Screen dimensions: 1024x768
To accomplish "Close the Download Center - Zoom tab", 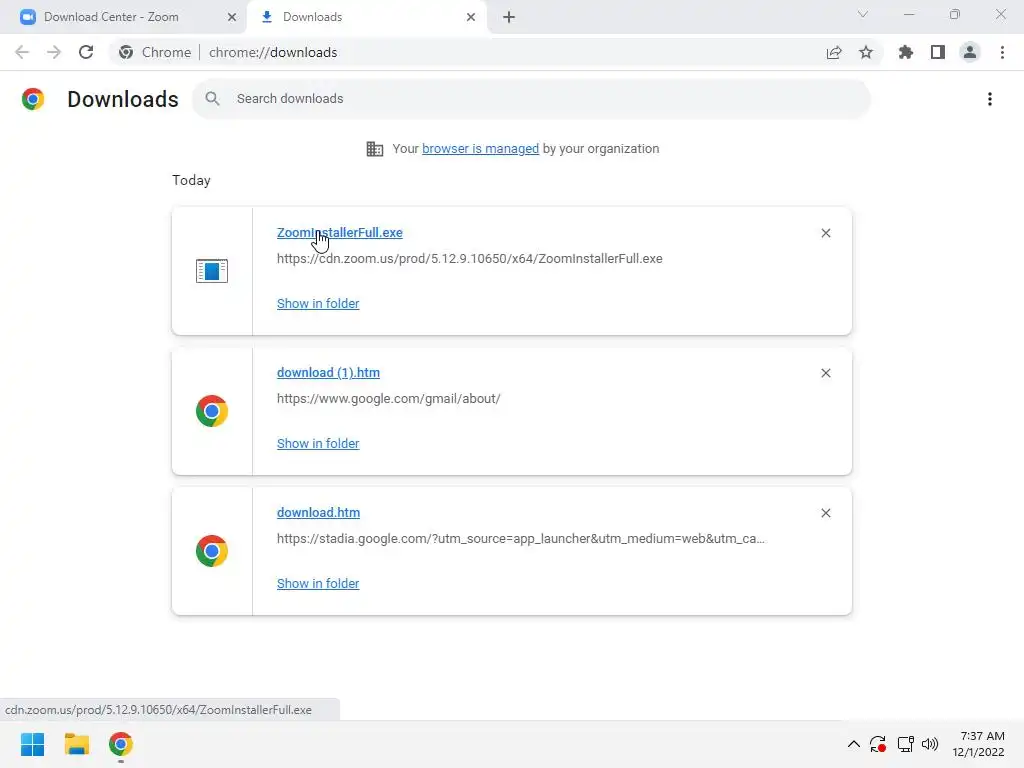I will pos(232,17).
